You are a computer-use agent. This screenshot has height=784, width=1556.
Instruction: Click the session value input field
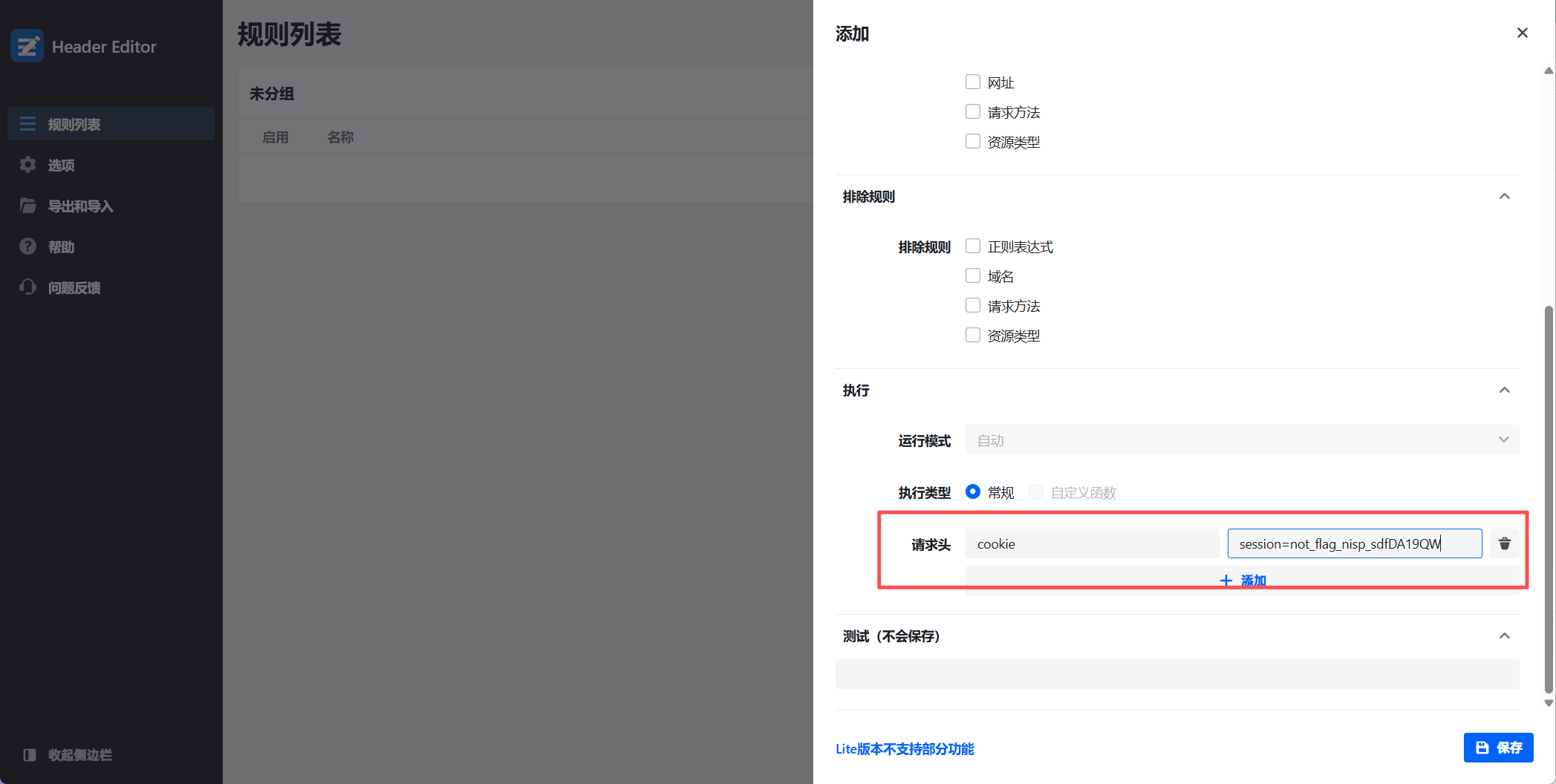[1353, 543]
